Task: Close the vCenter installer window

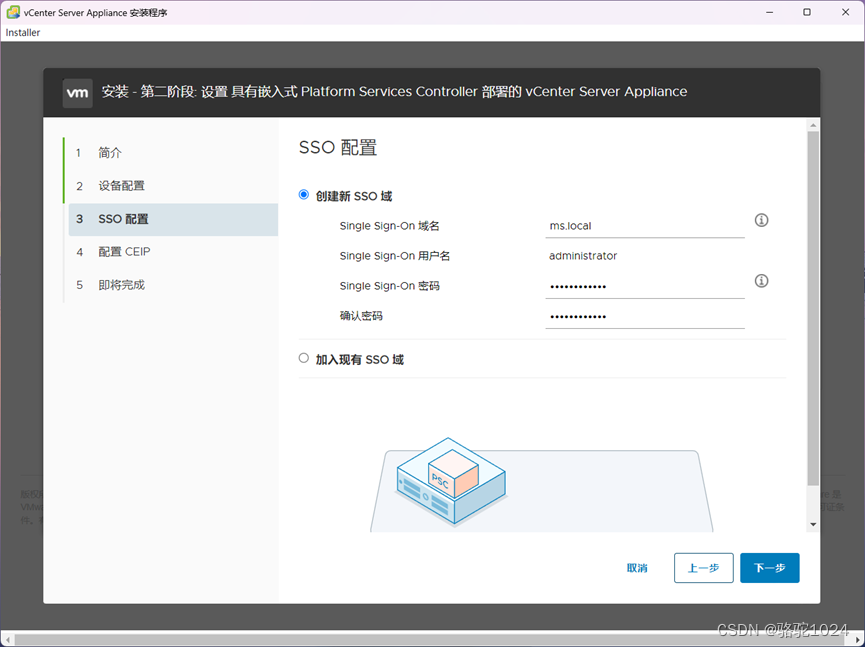Action: [845, 12]
